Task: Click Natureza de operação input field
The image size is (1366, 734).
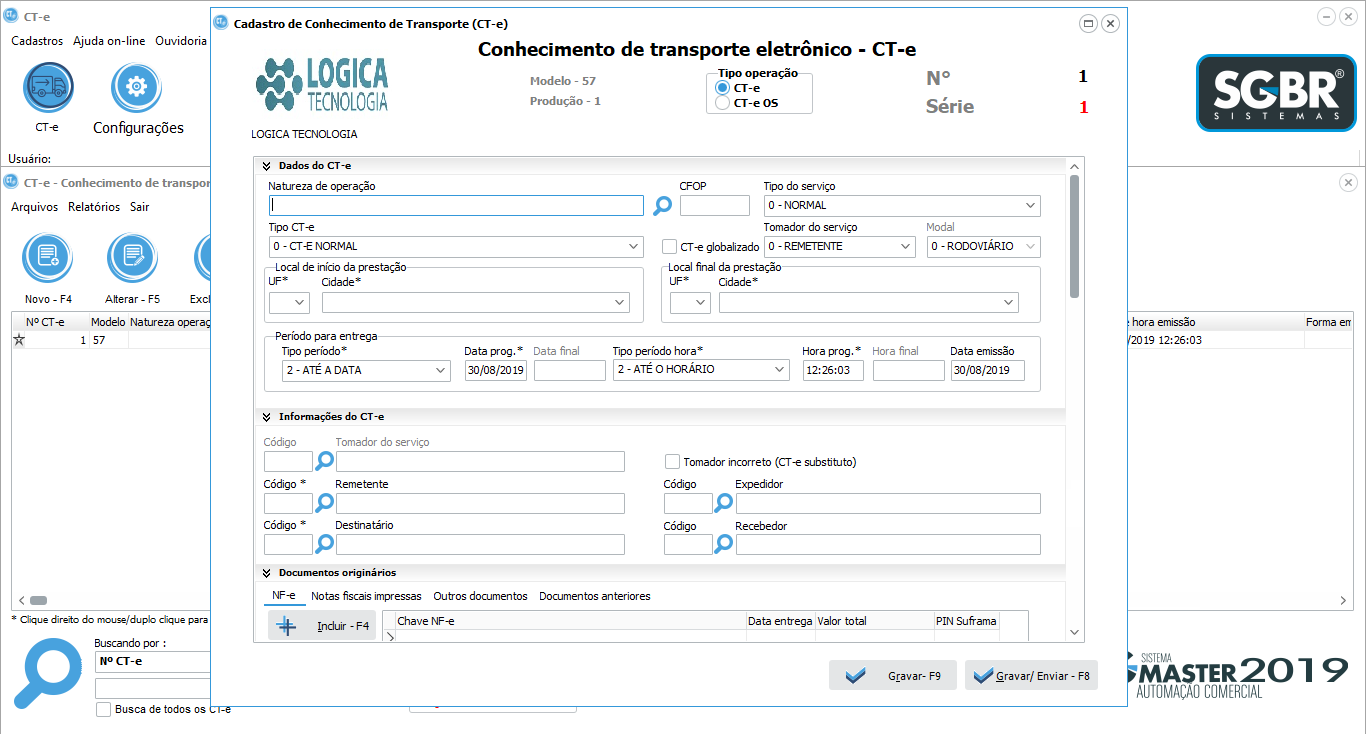Action: coord(456,205)
